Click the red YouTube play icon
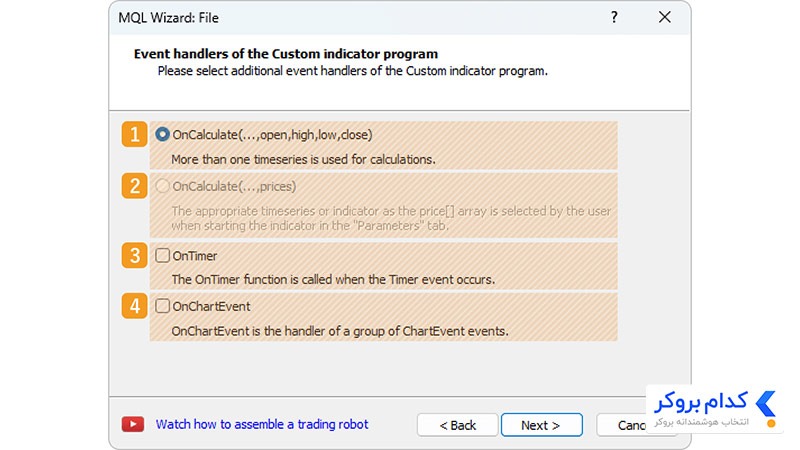Image resolution: width=800 pixels, height=450 pixels. [133, 424]
